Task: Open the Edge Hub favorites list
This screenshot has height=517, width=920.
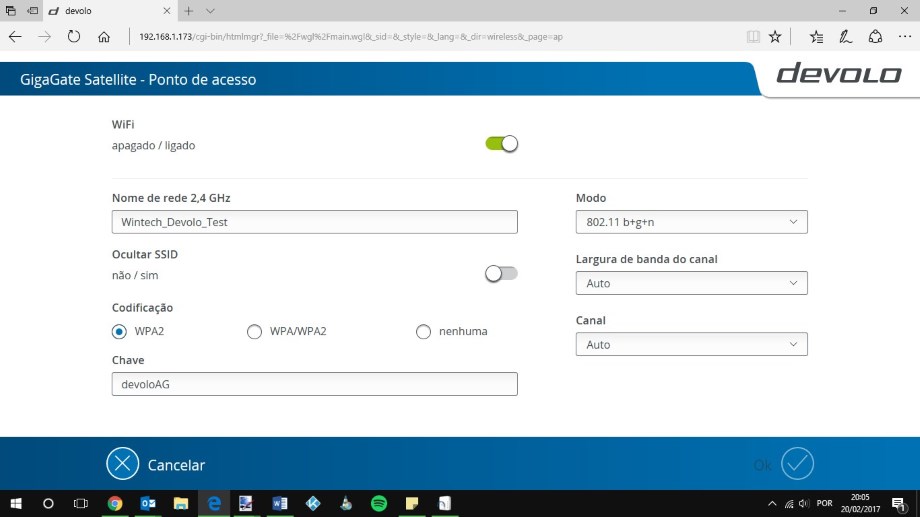Action: point(816,37)
